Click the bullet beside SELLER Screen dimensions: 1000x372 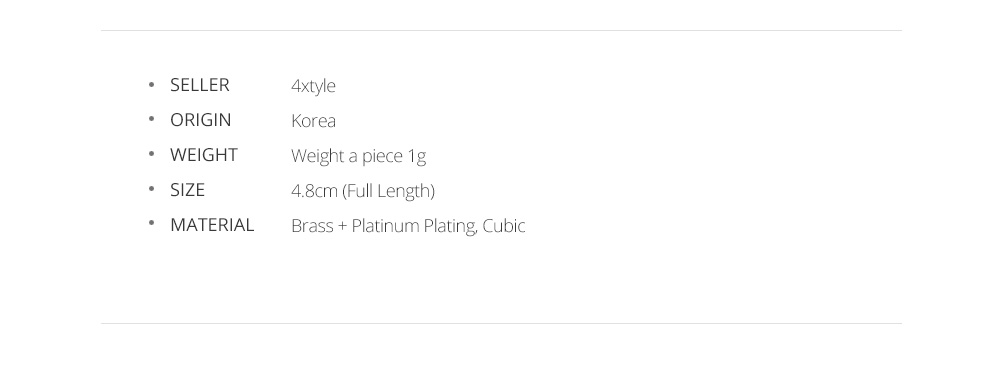coord(151,84)
